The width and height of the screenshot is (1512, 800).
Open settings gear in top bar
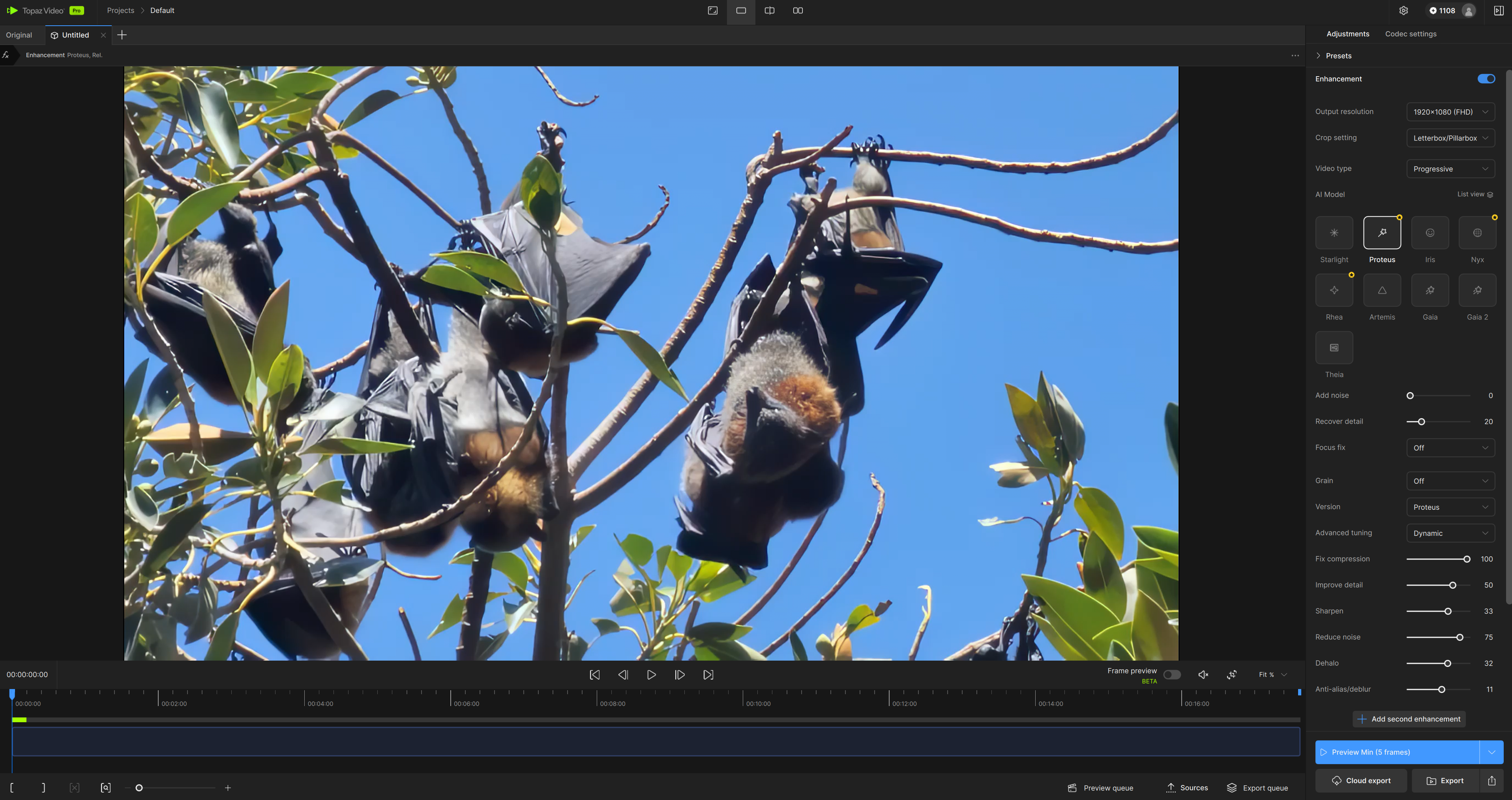(x=1403, y=11)
